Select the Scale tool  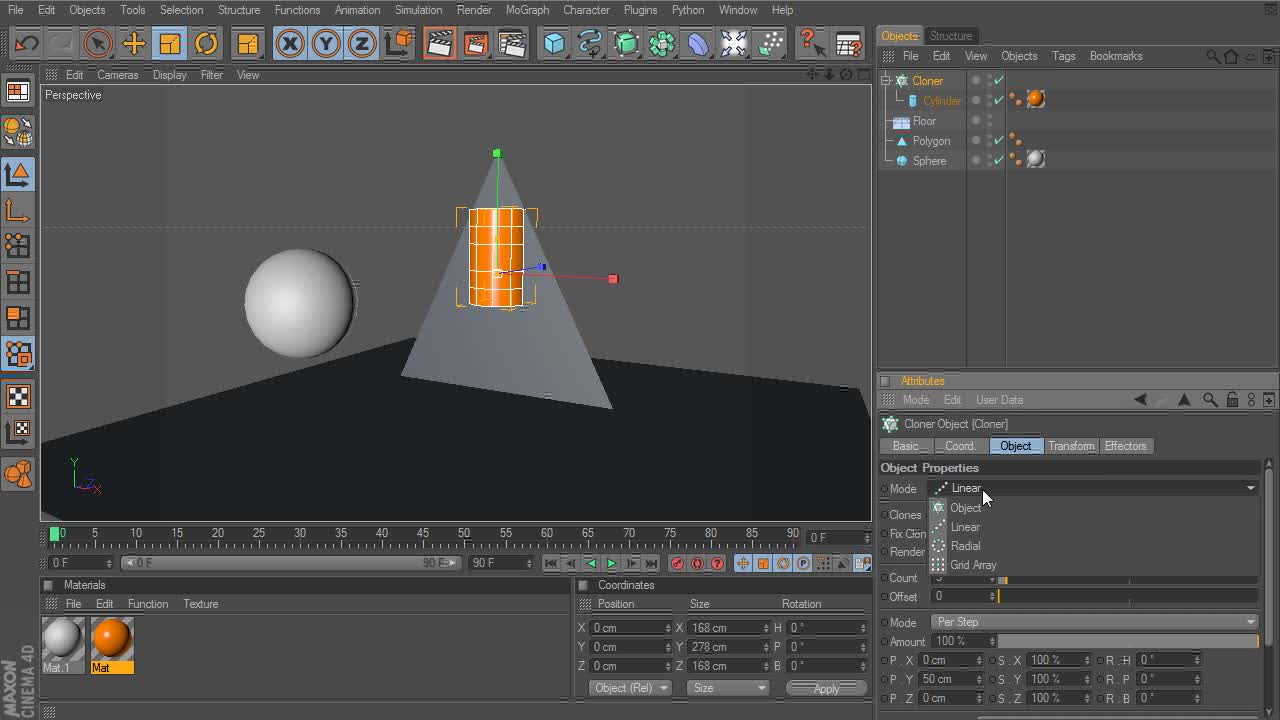(x=170, y=44)
